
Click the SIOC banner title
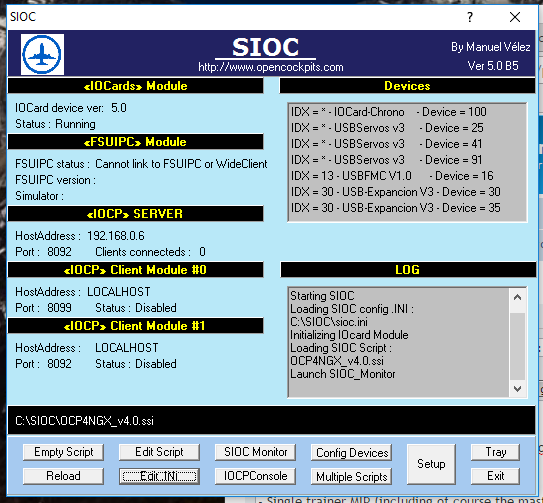(x=265, y=47)
